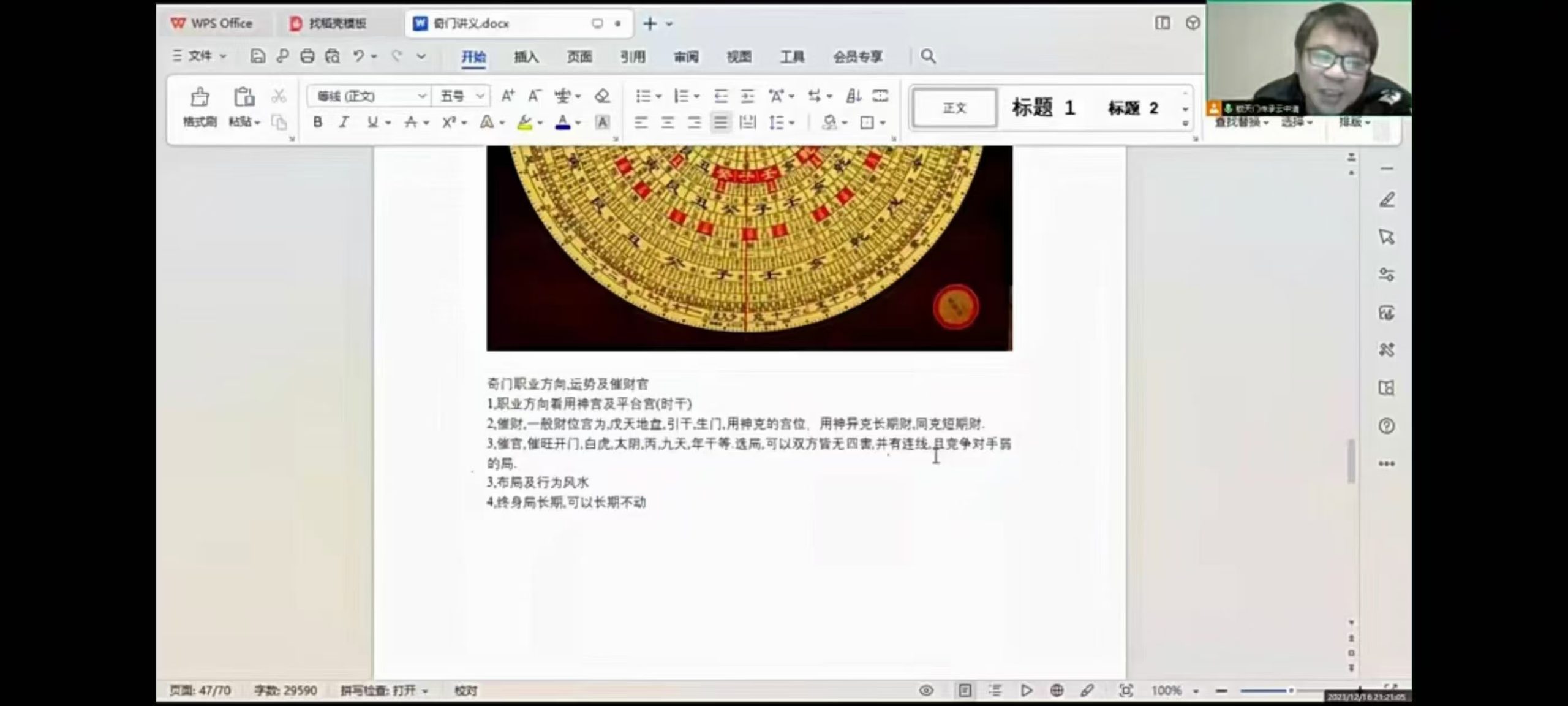The image size is (1568, 706).
Task: Apply the 正文 style
Action: (x=954, y=108)
